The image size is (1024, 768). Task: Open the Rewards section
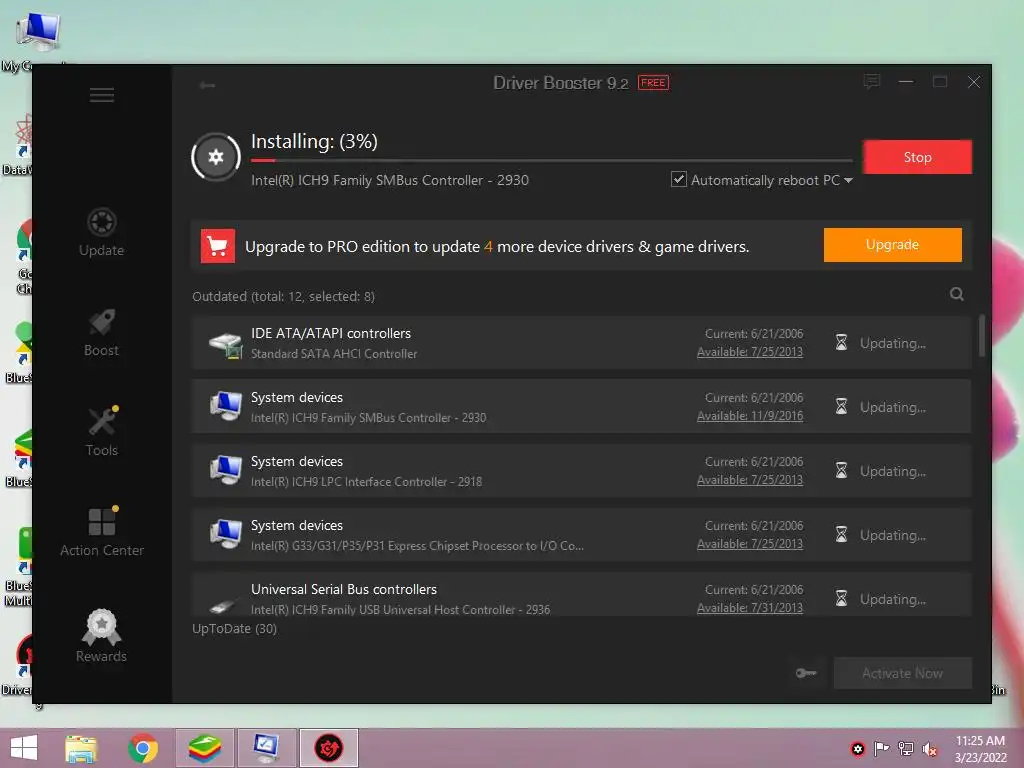tap(101, 636)
